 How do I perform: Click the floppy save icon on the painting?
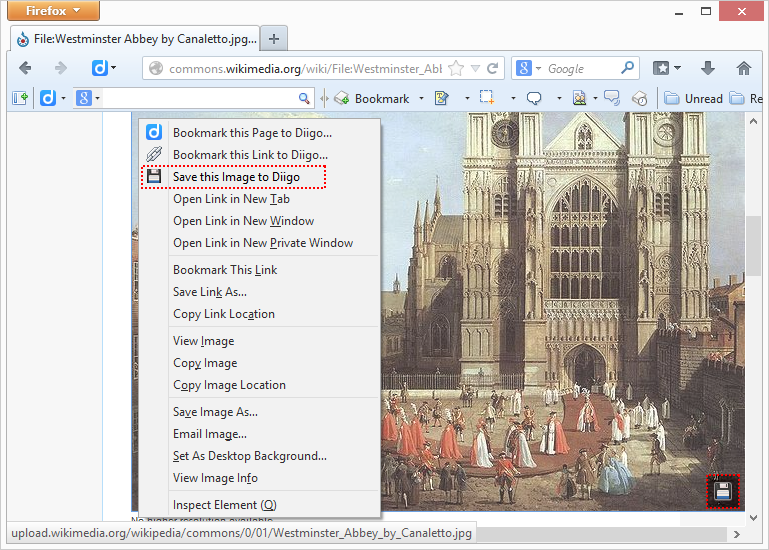(x=722, y=491)
